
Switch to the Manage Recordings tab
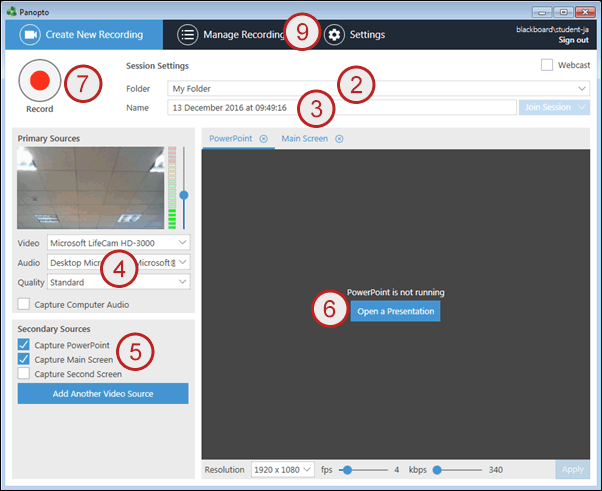pos(230,35)
